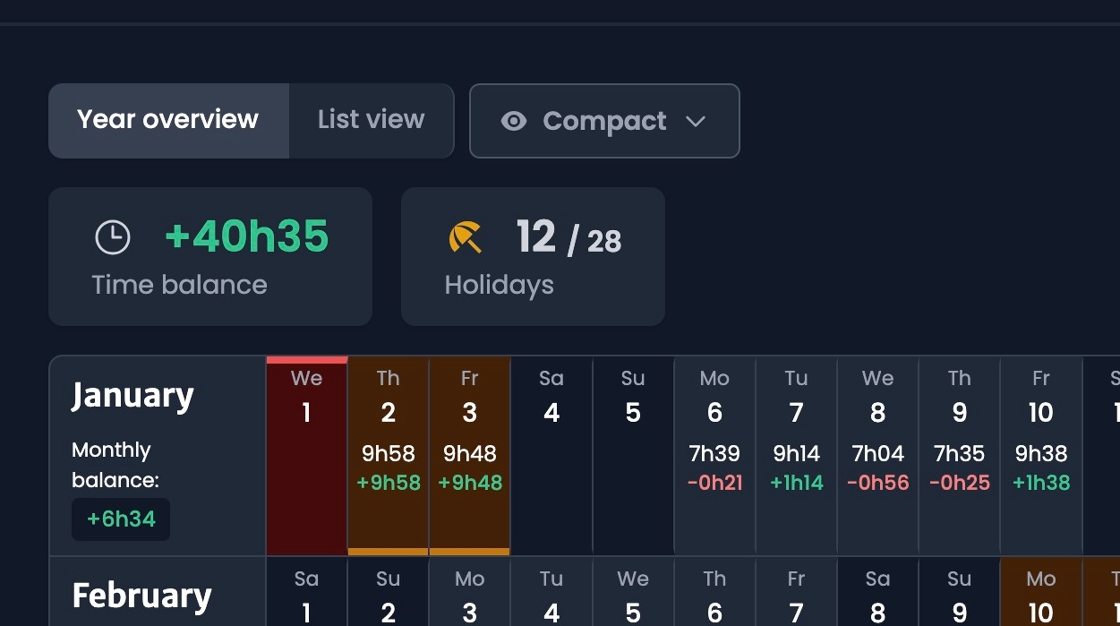Select Friday January 3 with 9h48
This screenshot has height=626, width=1120.
[x=470, y=455]
